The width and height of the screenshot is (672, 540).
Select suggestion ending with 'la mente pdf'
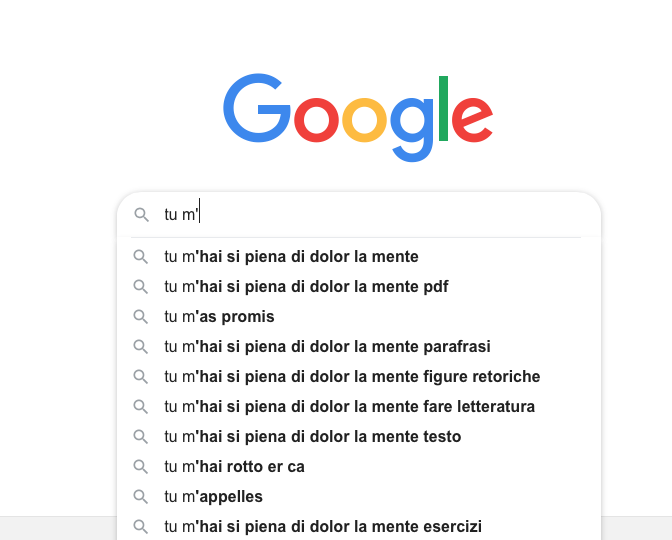click(x=359, y=287)
